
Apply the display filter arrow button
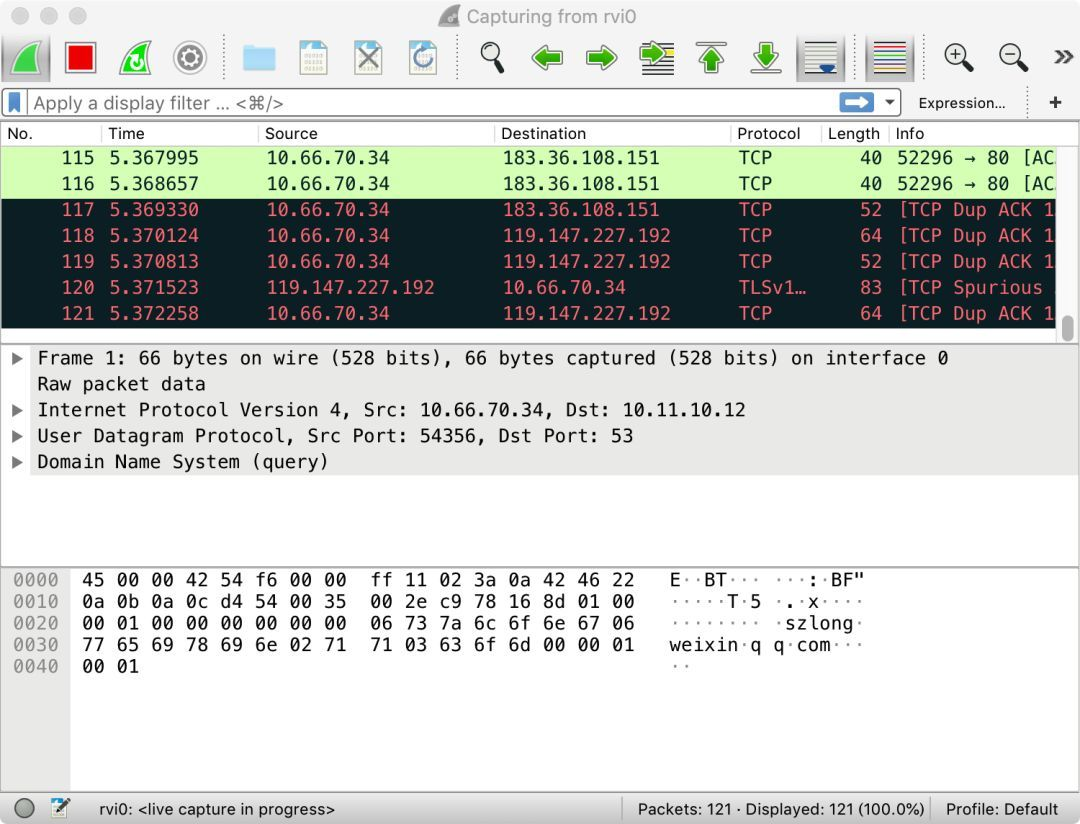[x=857, y=103]
